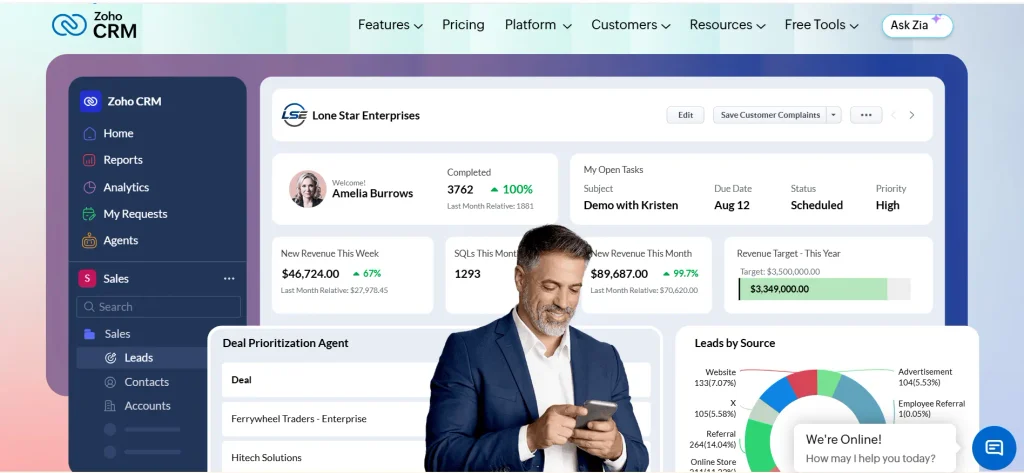Click the 3762 completed count
The image size is (1024, 473).
click(460, 189)
